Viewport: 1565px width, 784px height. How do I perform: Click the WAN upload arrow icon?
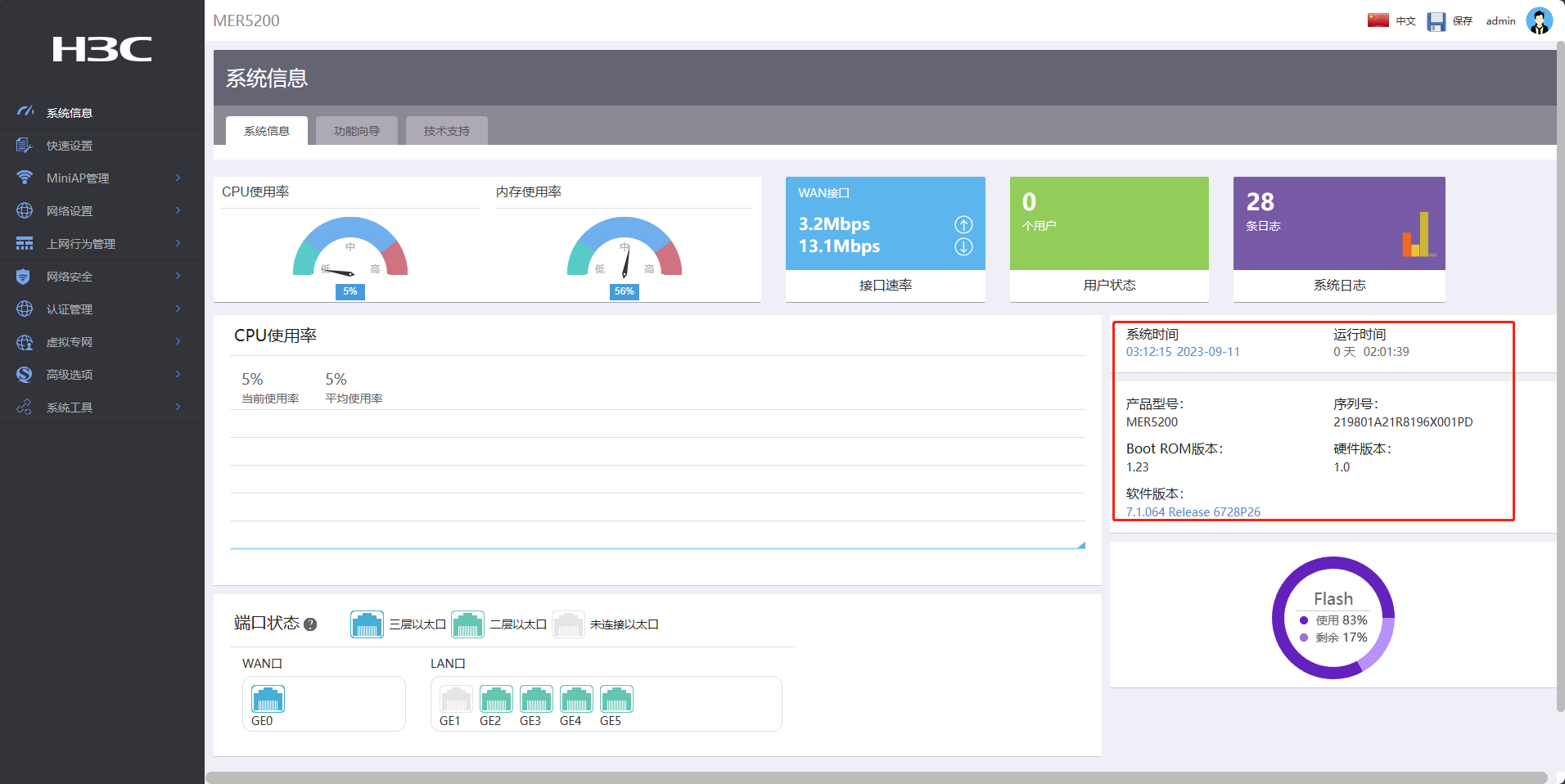[x=963, y=224]
